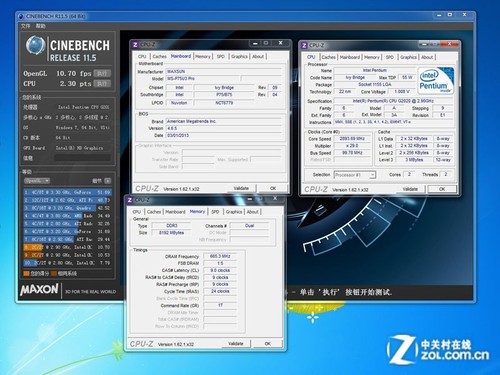Click Validate in Mainboard CPU-Z window
Image resolution: width=500 pixels, height=375 pixels.
(241, 188)
